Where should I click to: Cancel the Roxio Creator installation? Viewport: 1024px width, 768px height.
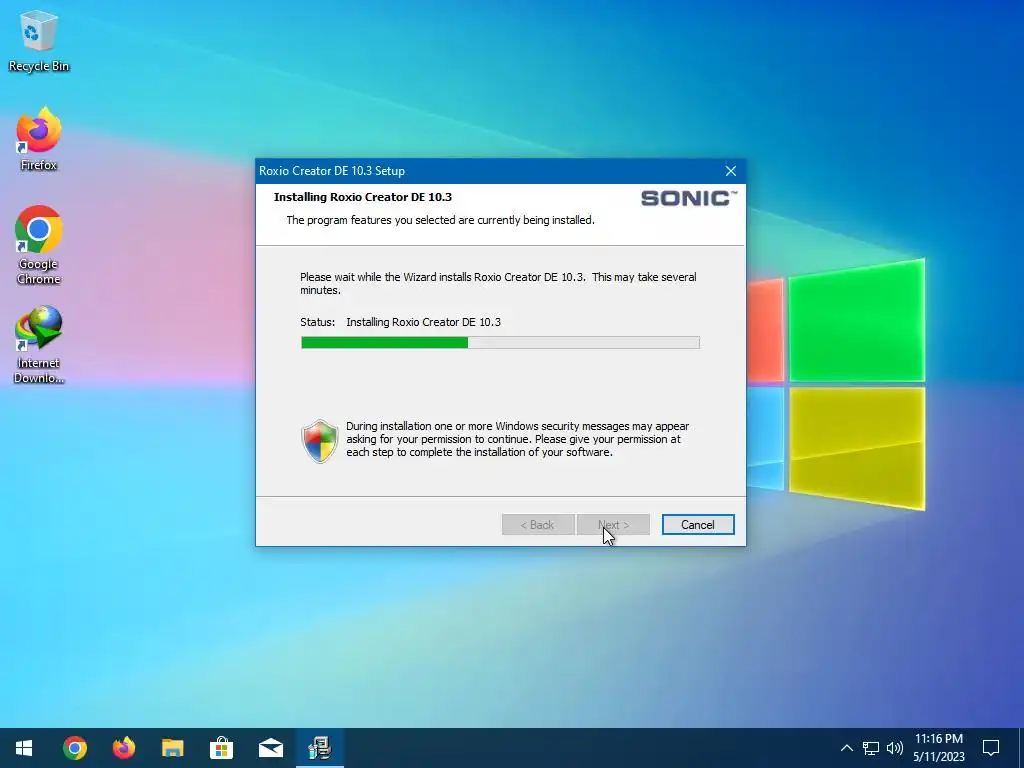697,524
